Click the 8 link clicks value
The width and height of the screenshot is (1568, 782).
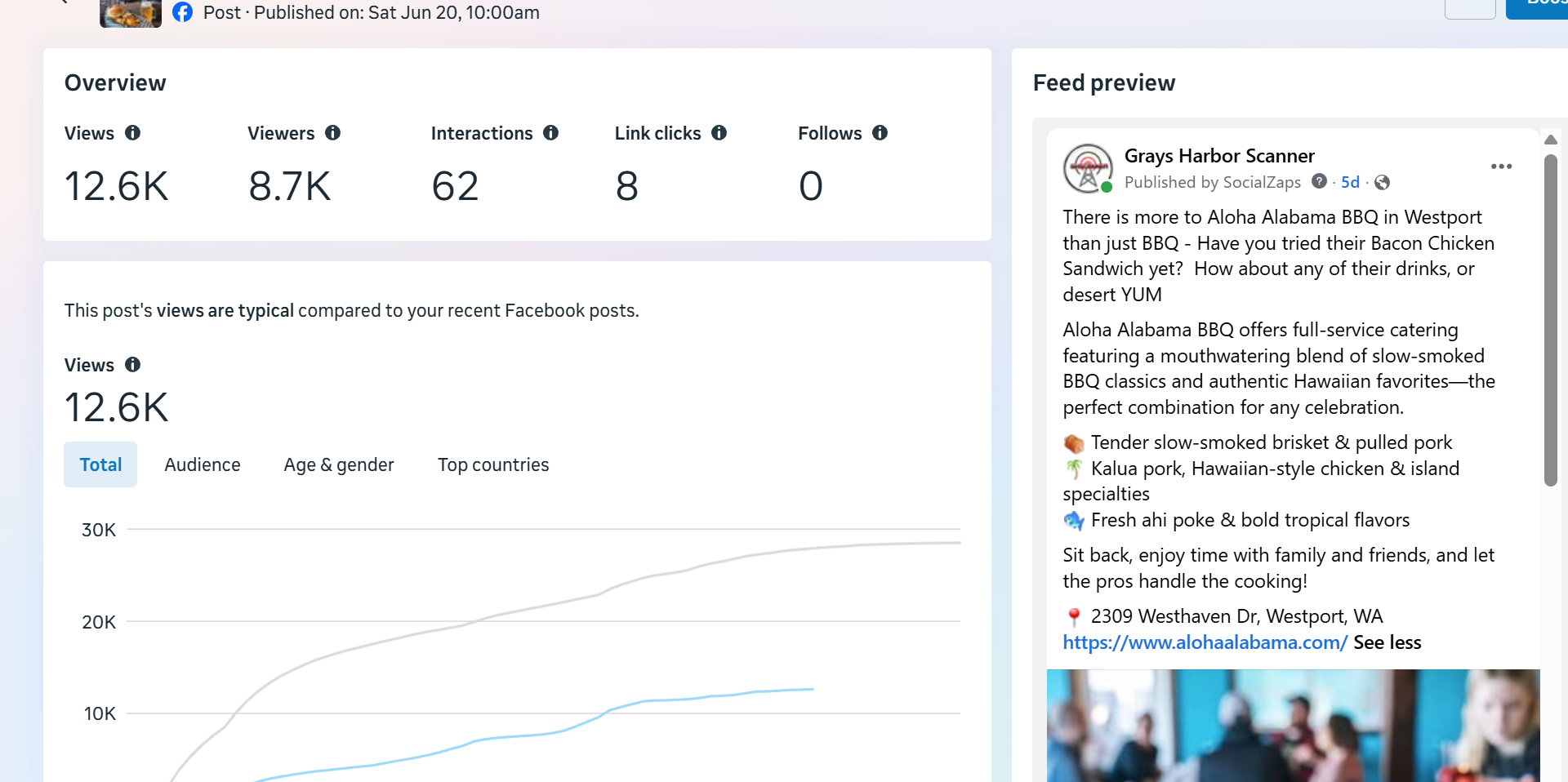pos(626,186)
